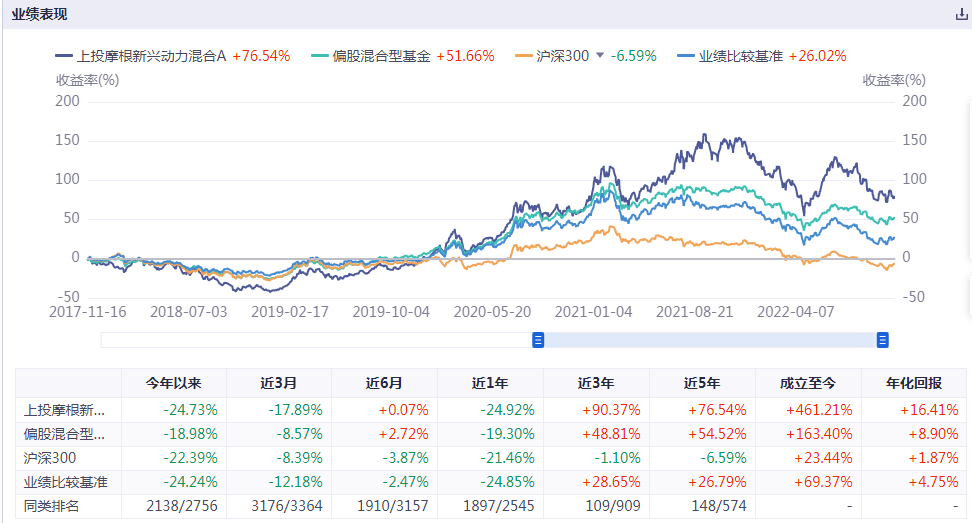Screen dimensions: 972x523
Task: Click the 近6月 column header
Action: (385, 383)
